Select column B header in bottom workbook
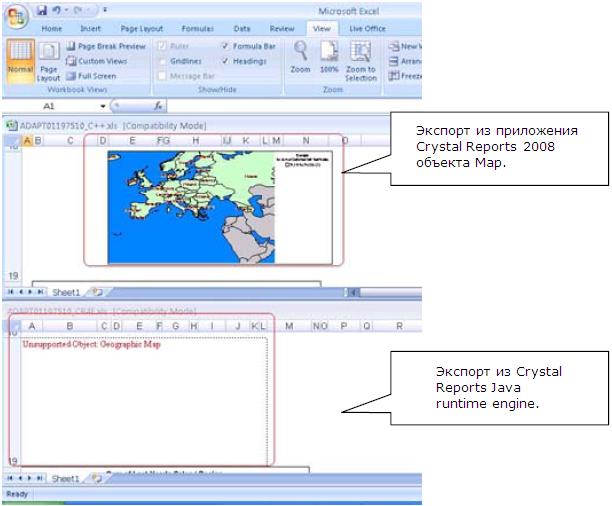 pyautogui.click(x=70, y=326)
